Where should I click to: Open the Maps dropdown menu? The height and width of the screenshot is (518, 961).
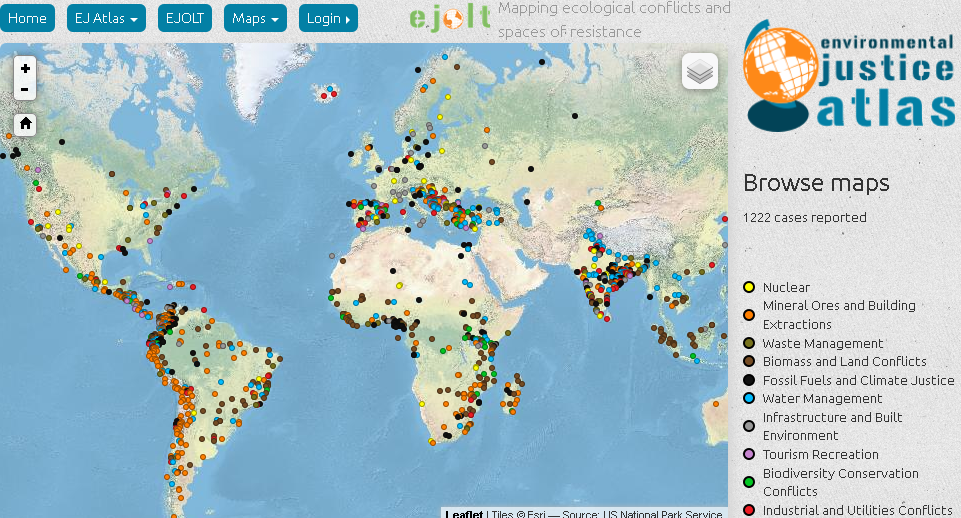(x=255, y=18)
